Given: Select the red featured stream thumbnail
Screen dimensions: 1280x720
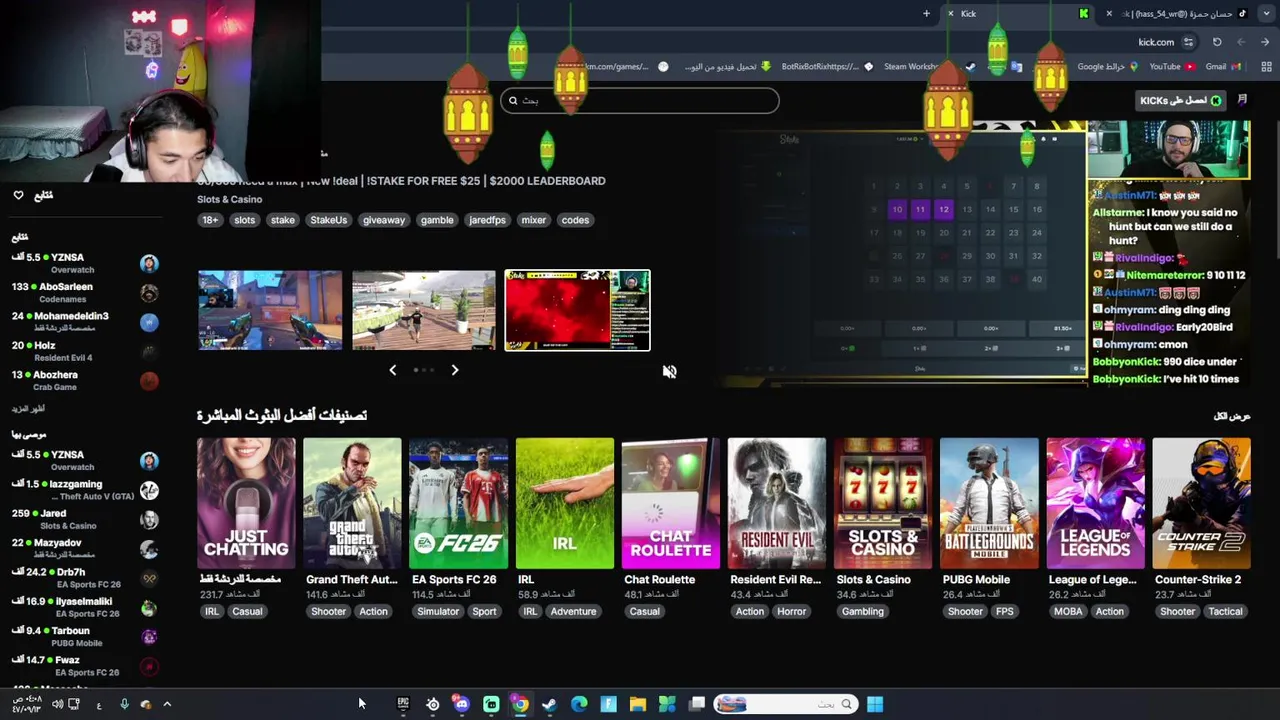Looking at the screenshot, I should [x=577, y=310].
